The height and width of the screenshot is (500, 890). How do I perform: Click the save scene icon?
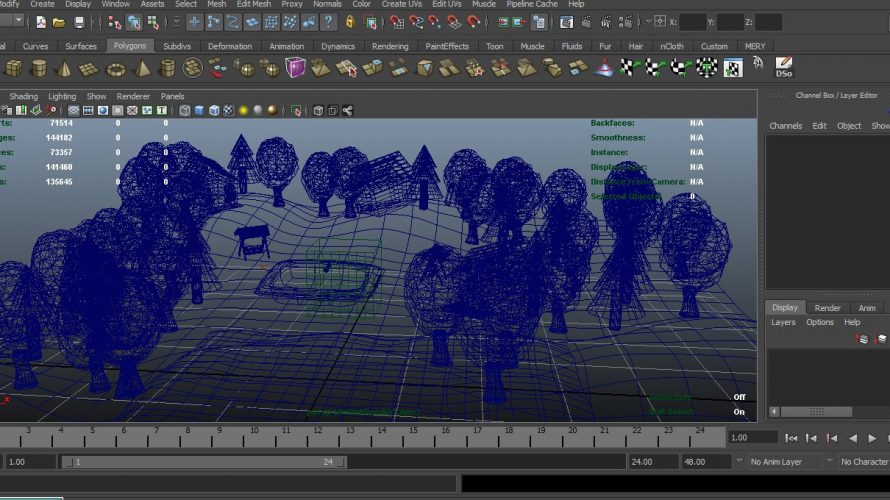(79, 21)
